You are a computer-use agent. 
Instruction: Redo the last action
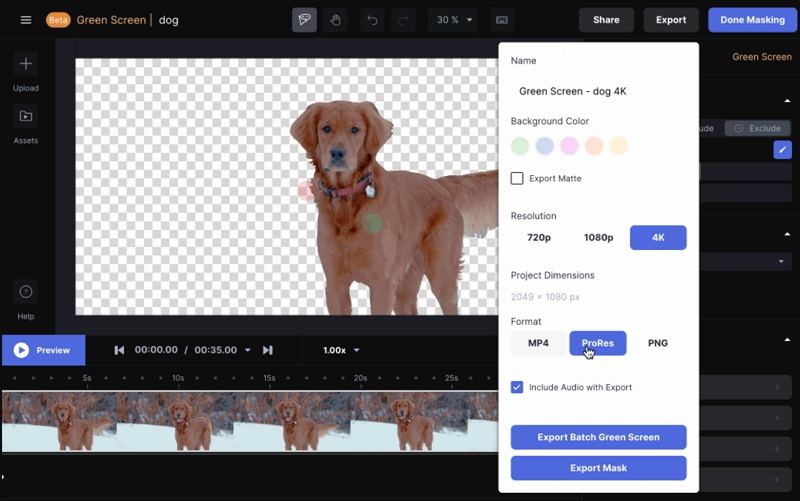click(403, 20)
